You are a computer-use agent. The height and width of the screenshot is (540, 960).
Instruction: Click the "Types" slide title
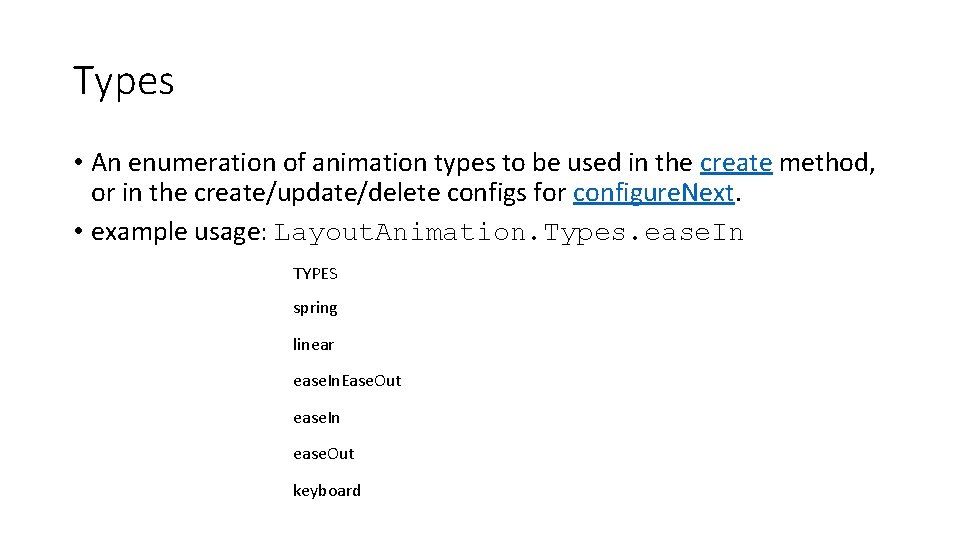124,81
